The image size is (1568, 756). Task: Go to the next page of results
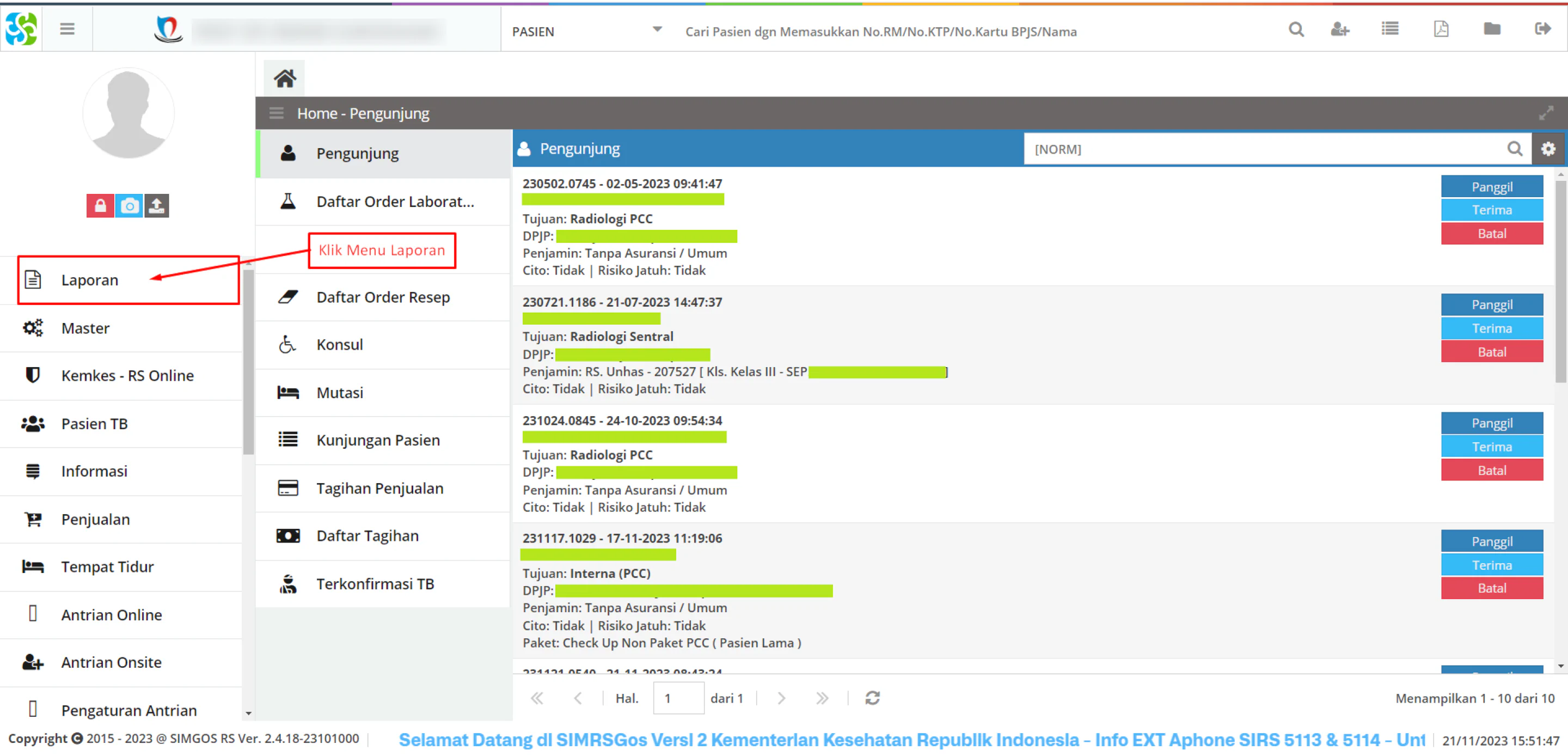pos(781,698)
